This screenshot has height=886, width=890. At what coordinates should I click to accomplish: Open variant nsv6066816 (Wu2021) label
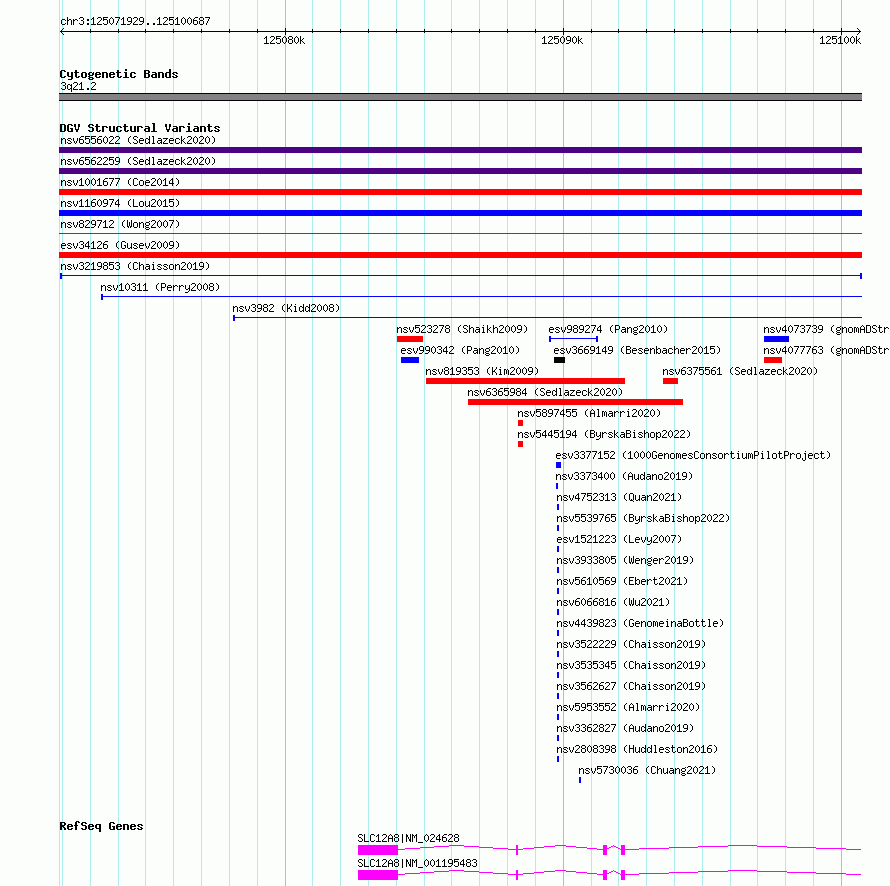[613, 602]
